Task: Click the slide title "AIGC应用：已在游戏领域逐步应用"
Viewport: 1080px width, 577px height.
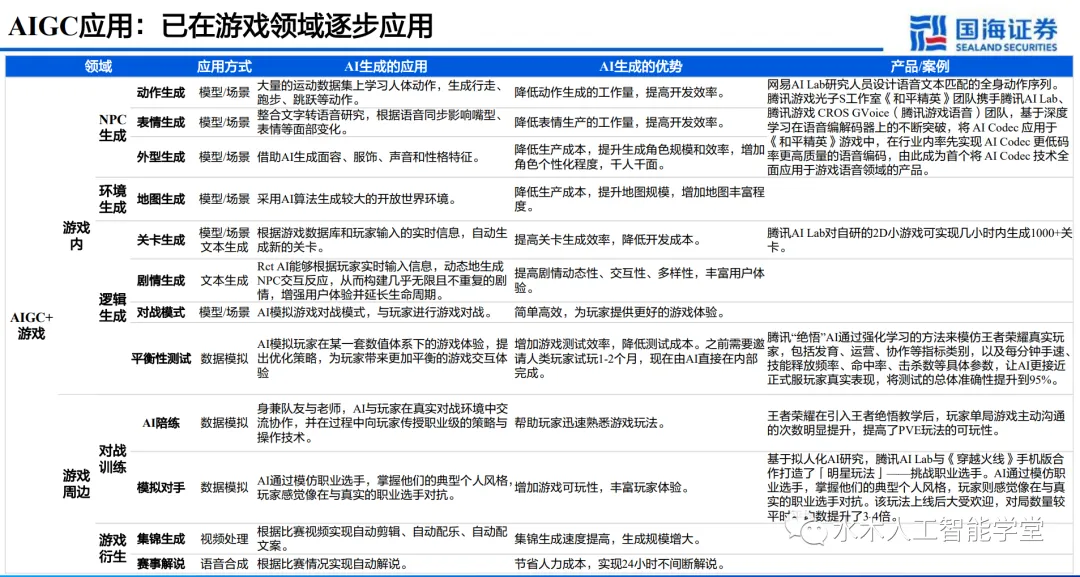Action: click(x=220, y=25)
